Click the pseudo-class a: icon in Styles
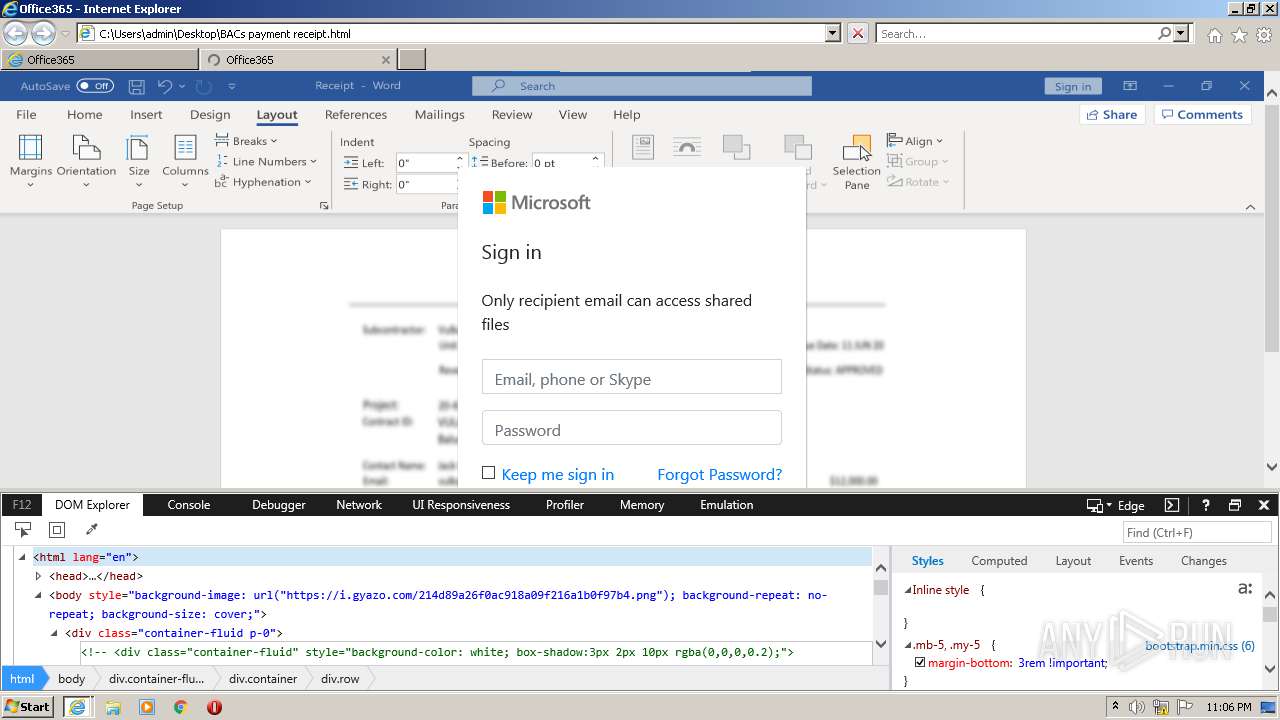Screen dimensions: 1280x720 point(1245,588)
